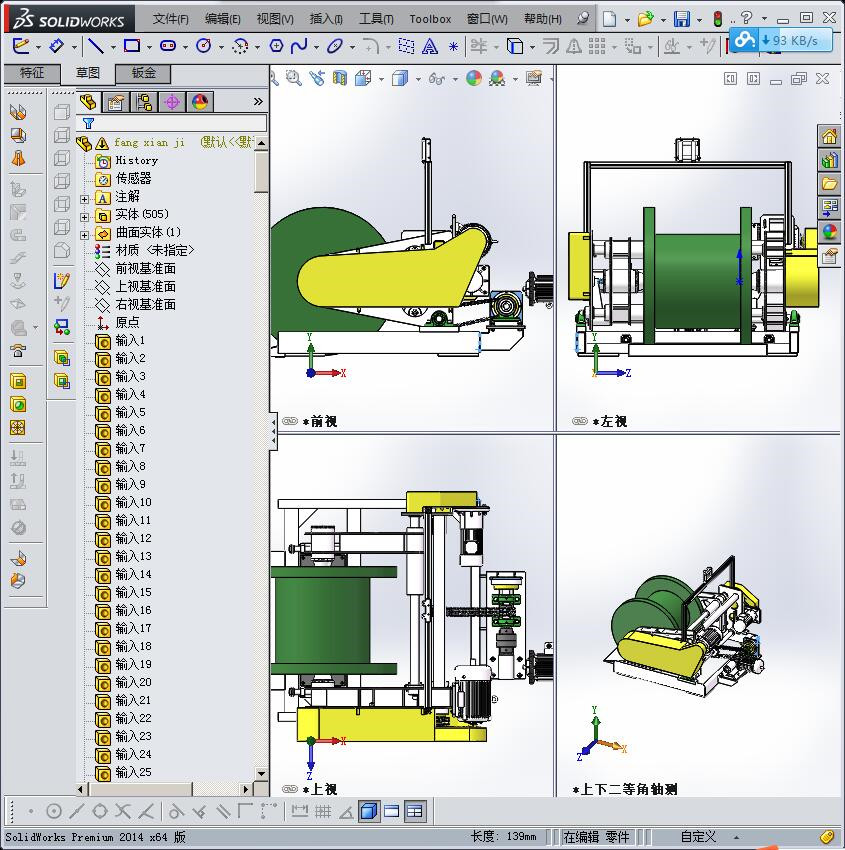Select the Straight Slot tool

(168, 46)
